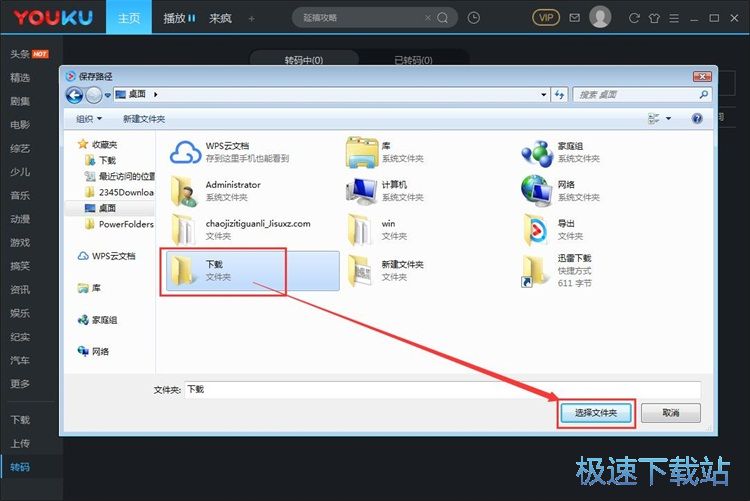Open the Youku skin shirt icon
This screenshot has height=501, width=750.
pos(654,18)
